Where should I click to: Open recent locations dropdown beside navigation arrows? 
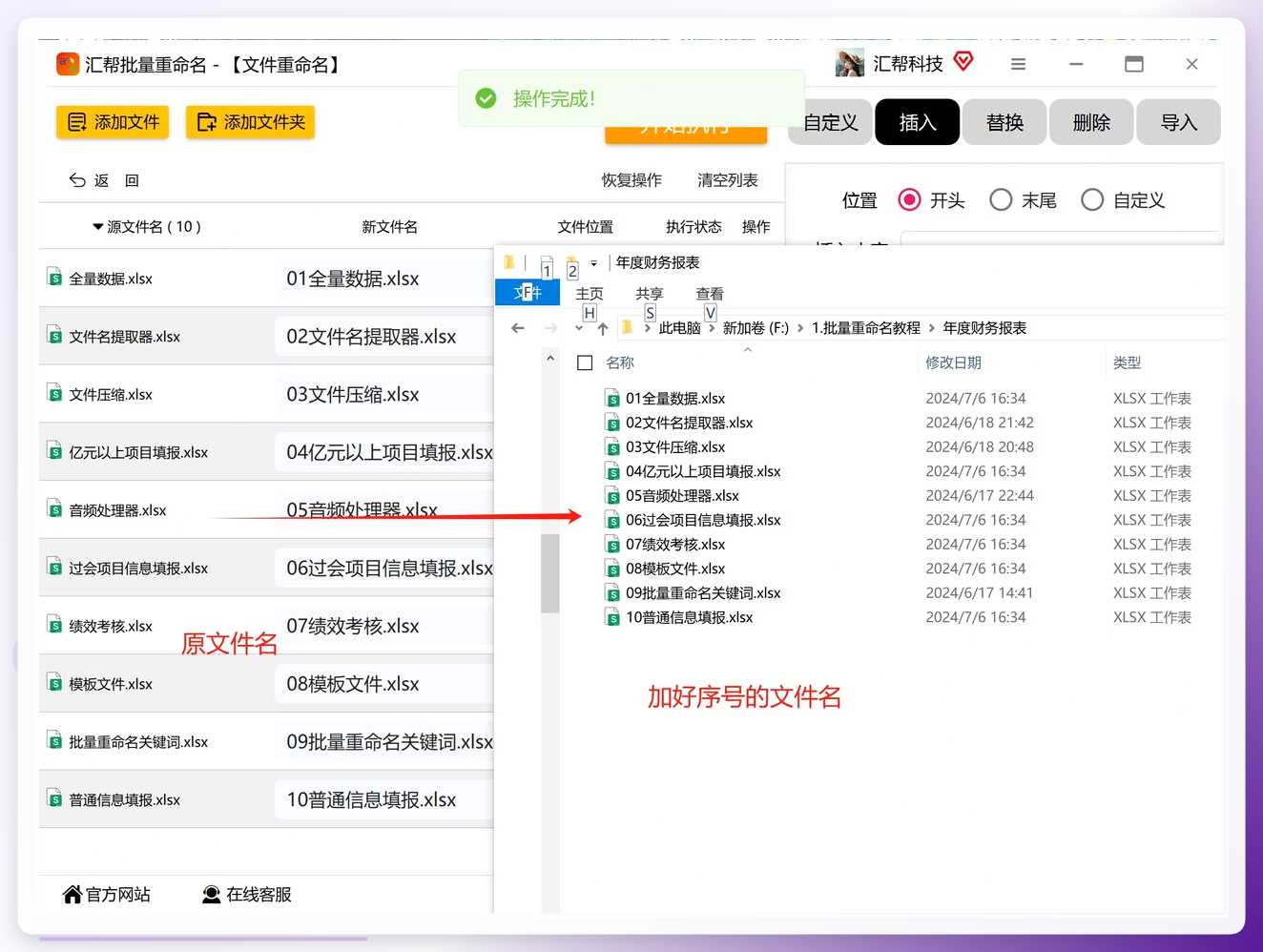pos(579,329)
